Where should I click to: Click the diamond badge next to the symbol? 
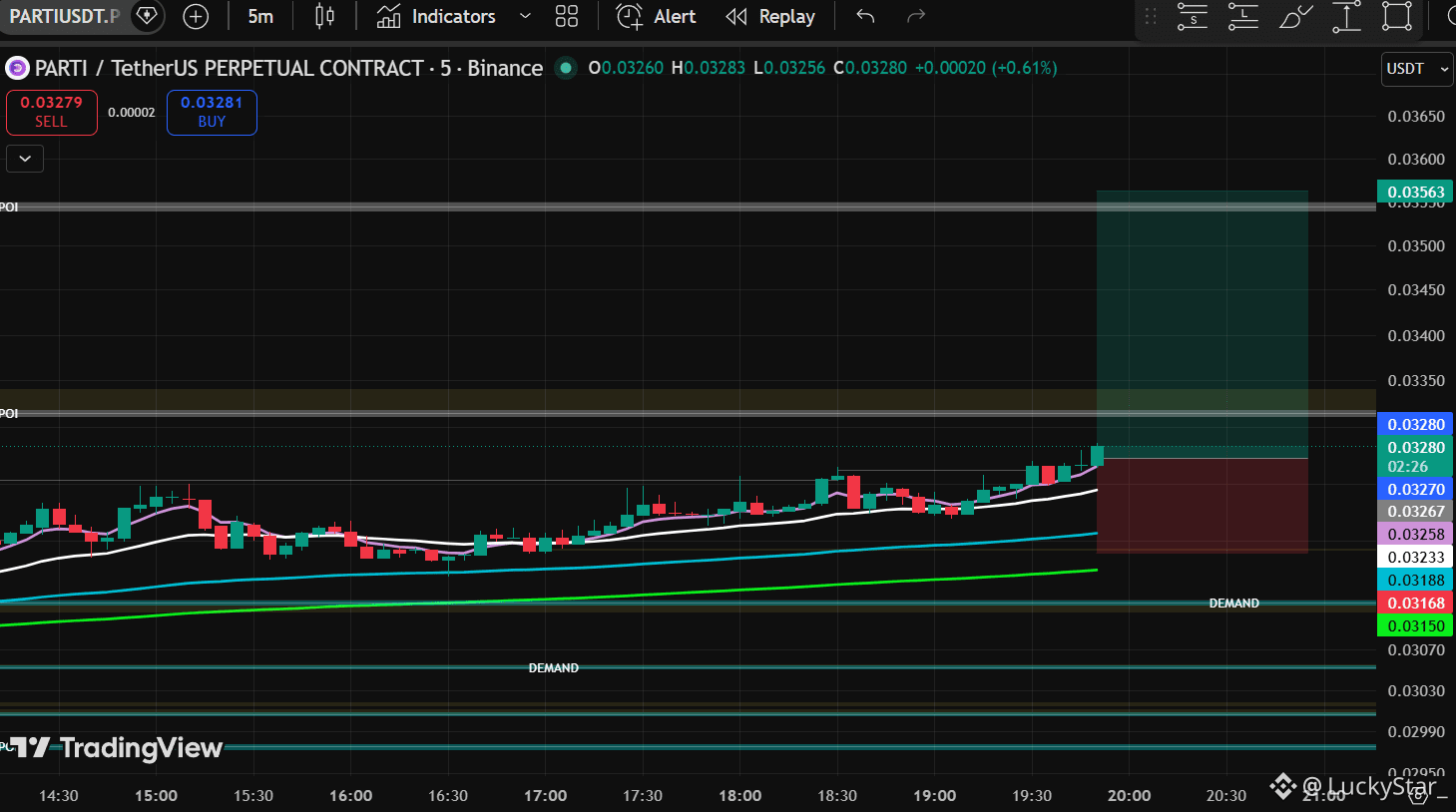point(147,16)
